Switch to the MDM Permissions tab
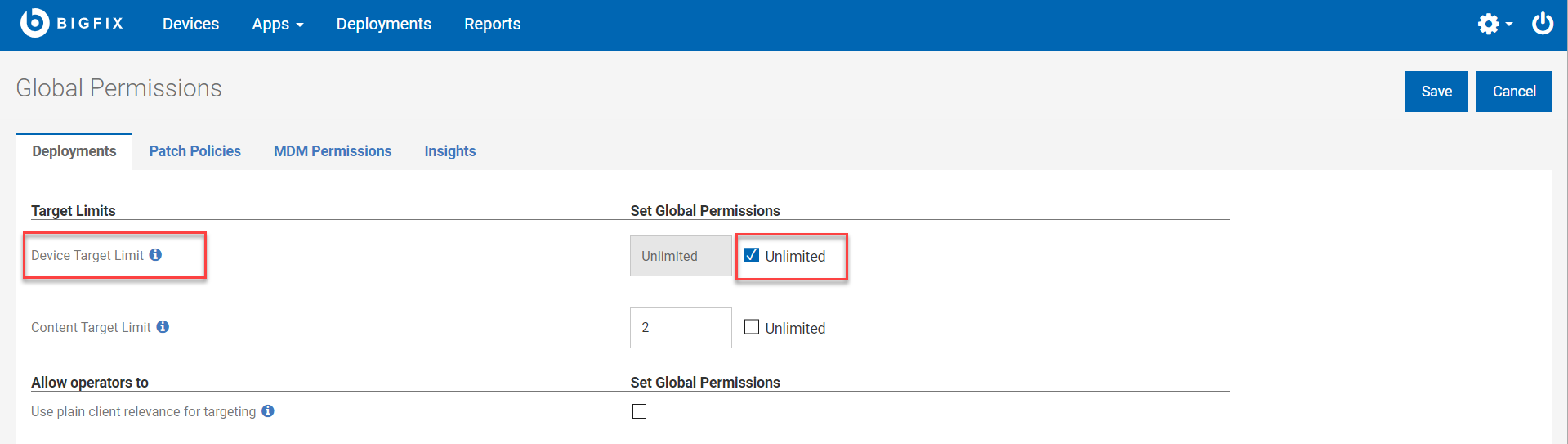Viewport: 1568px width, 444px height. point(332,151)
